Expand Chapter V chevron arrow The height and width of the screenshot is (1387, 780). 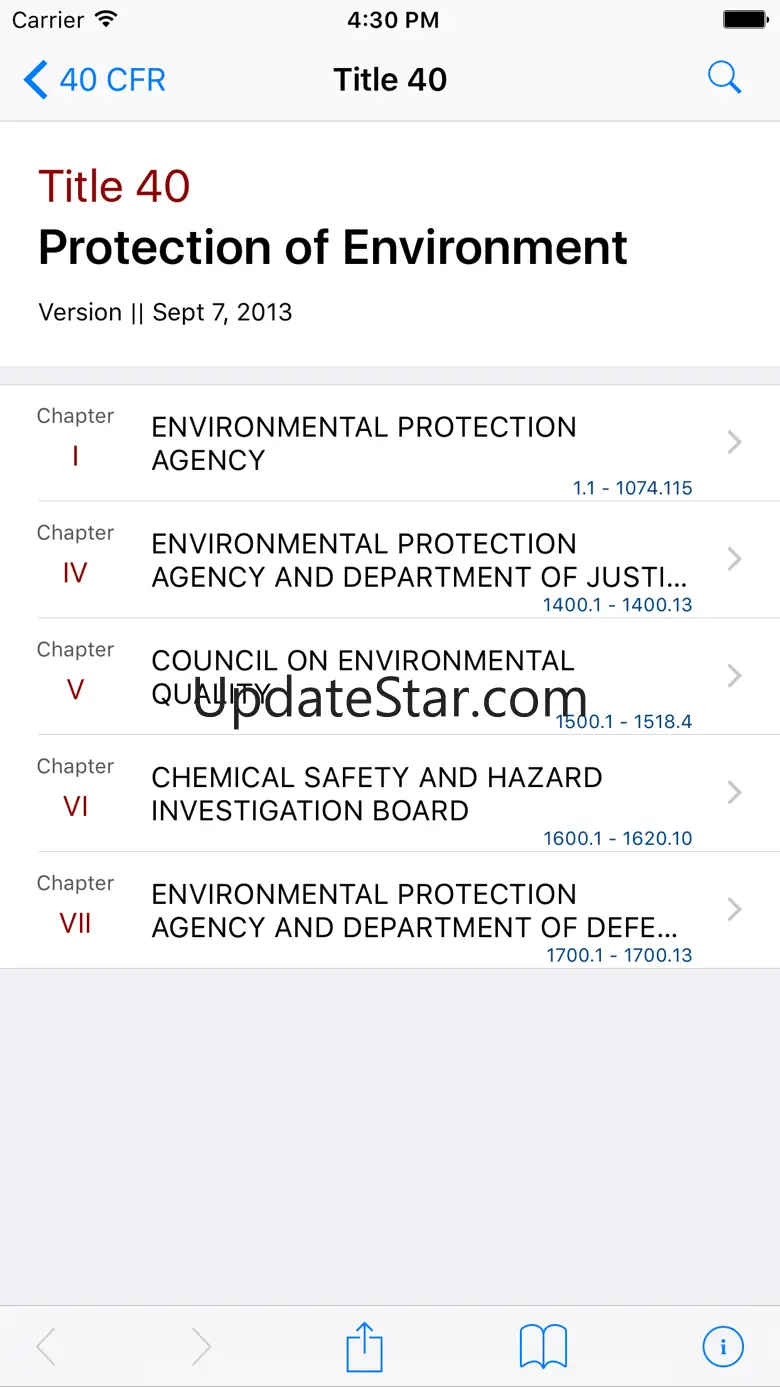pos(735,676)
